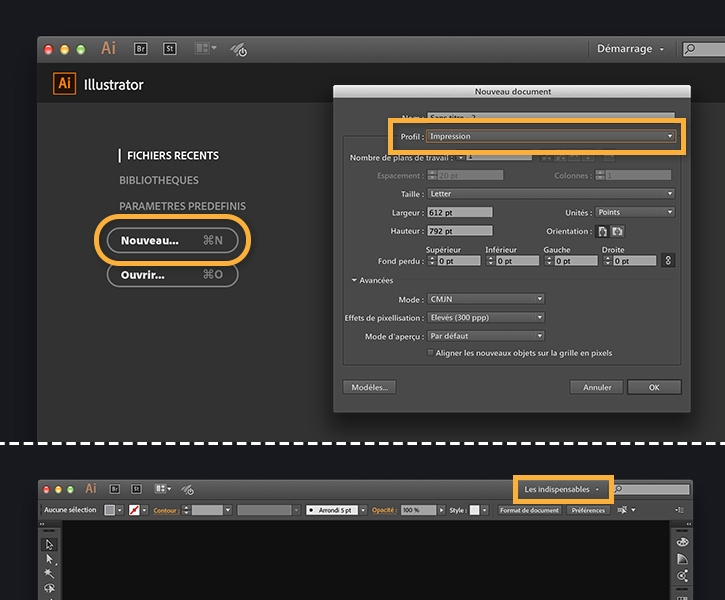Click the Ai logo in bottom window
The width and height of the screenshot is (725, 600).
(91, 489)
